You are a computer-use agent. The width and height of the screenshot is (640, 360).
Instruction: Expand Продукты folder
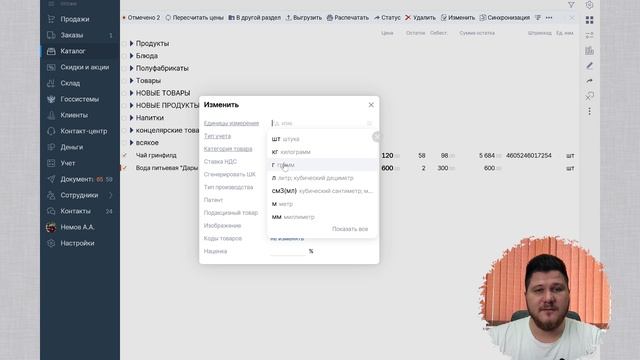pos(131,43)
